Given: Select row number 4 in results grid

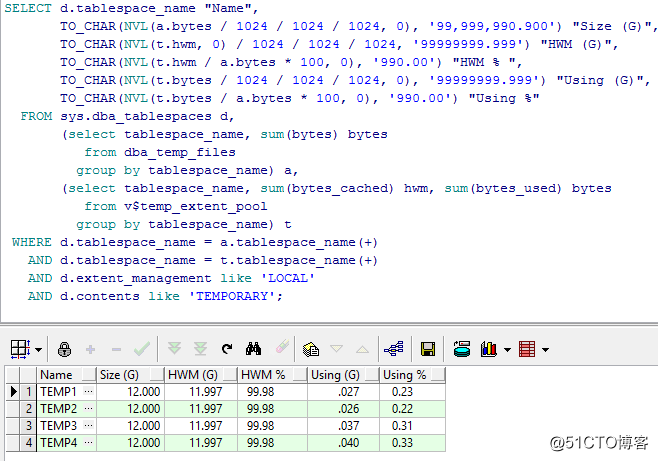Looking at the screenshot, I should (x=29, y=443).
